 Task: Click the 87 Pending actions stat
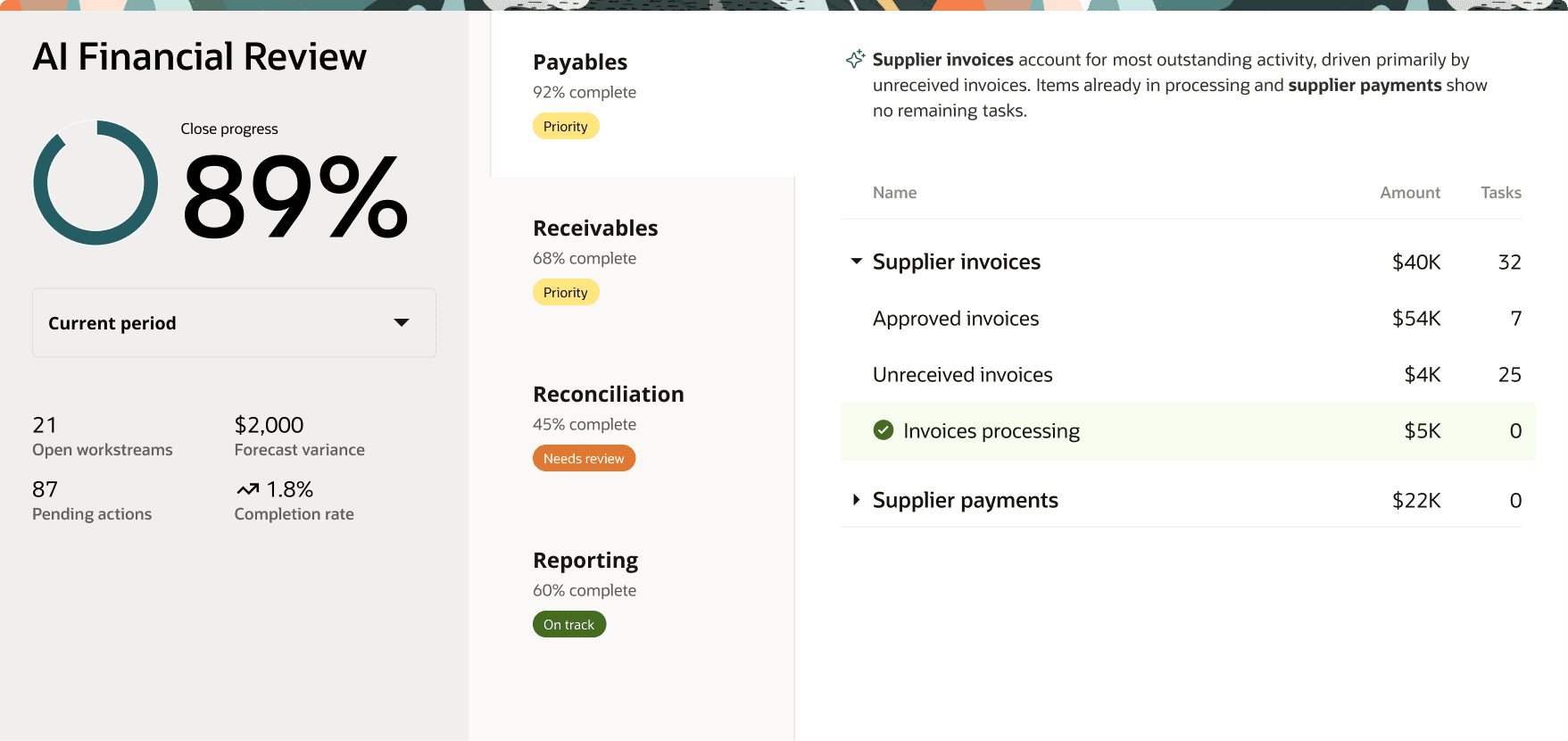click(91, 500)
